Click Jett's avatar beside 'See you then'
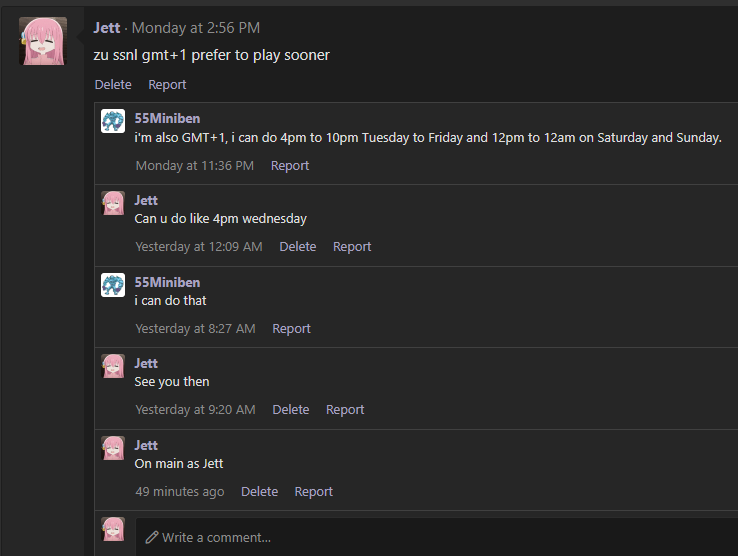 [113, 366]
